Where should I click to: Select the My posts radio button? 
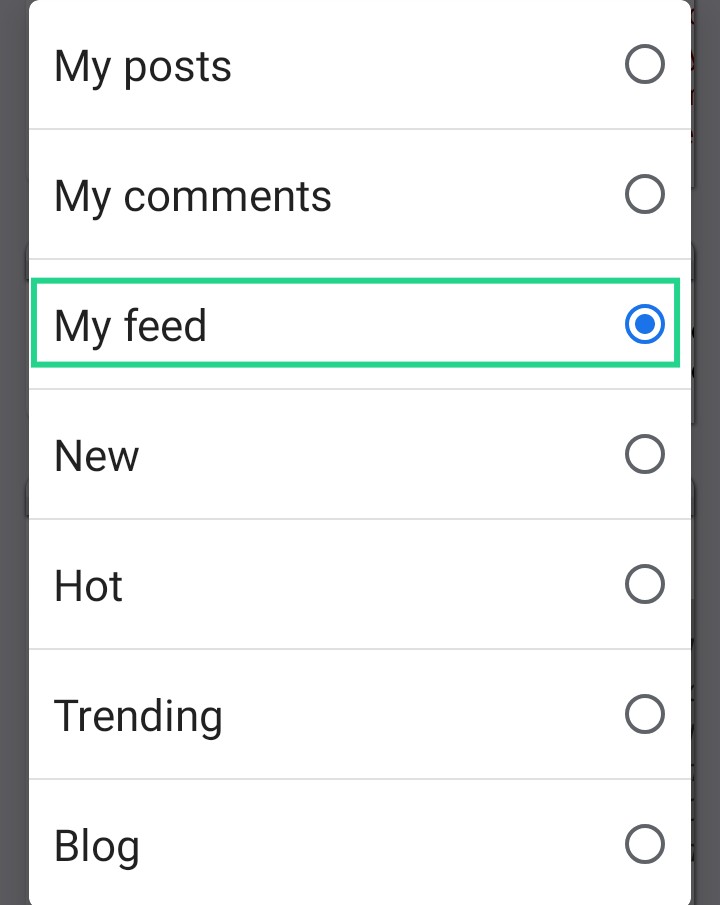coord(644,66)
